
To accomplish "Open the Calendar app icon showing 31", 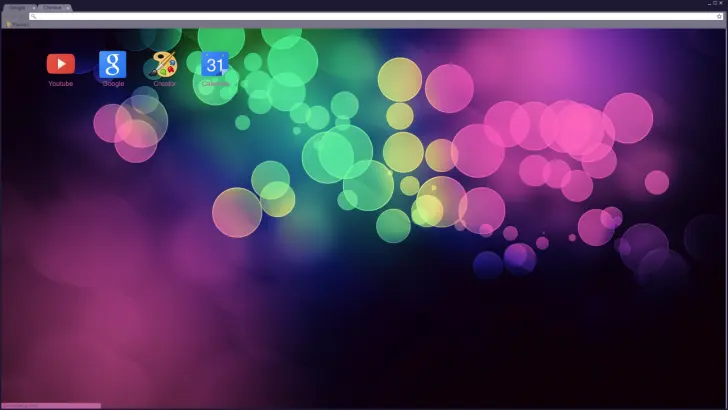I will click(x=215, y=64).
